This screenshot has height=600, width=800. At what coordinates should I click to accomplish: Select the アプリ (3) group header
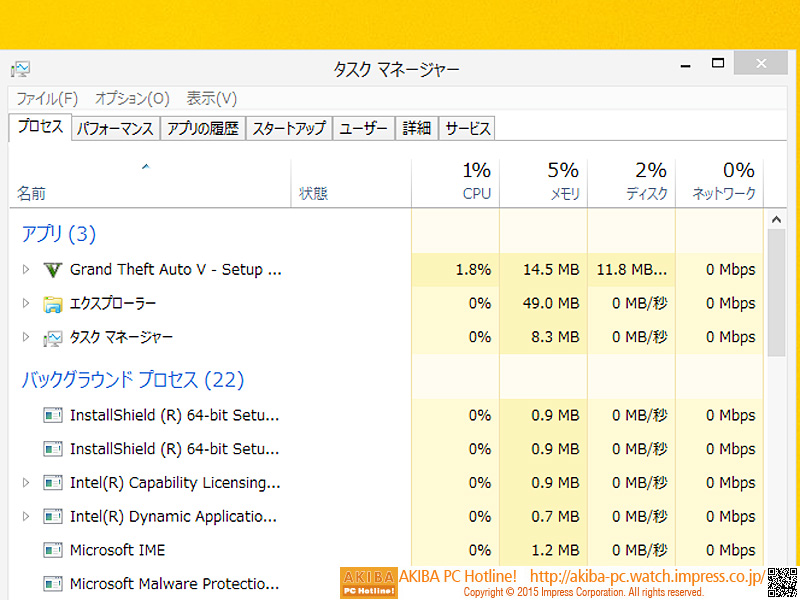point(58,234)
